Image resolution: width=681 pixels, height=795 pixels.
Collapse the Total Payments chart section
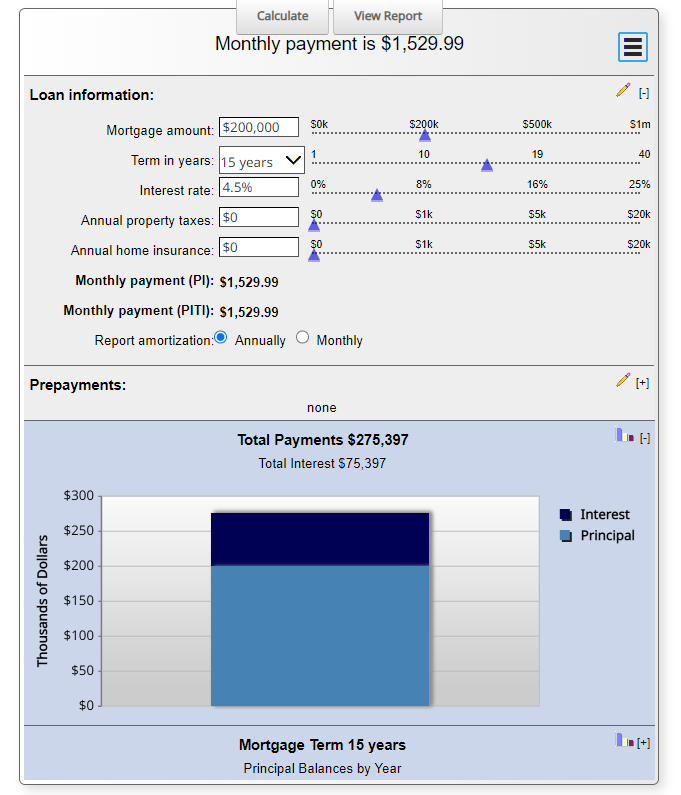[x=645, y=438]
